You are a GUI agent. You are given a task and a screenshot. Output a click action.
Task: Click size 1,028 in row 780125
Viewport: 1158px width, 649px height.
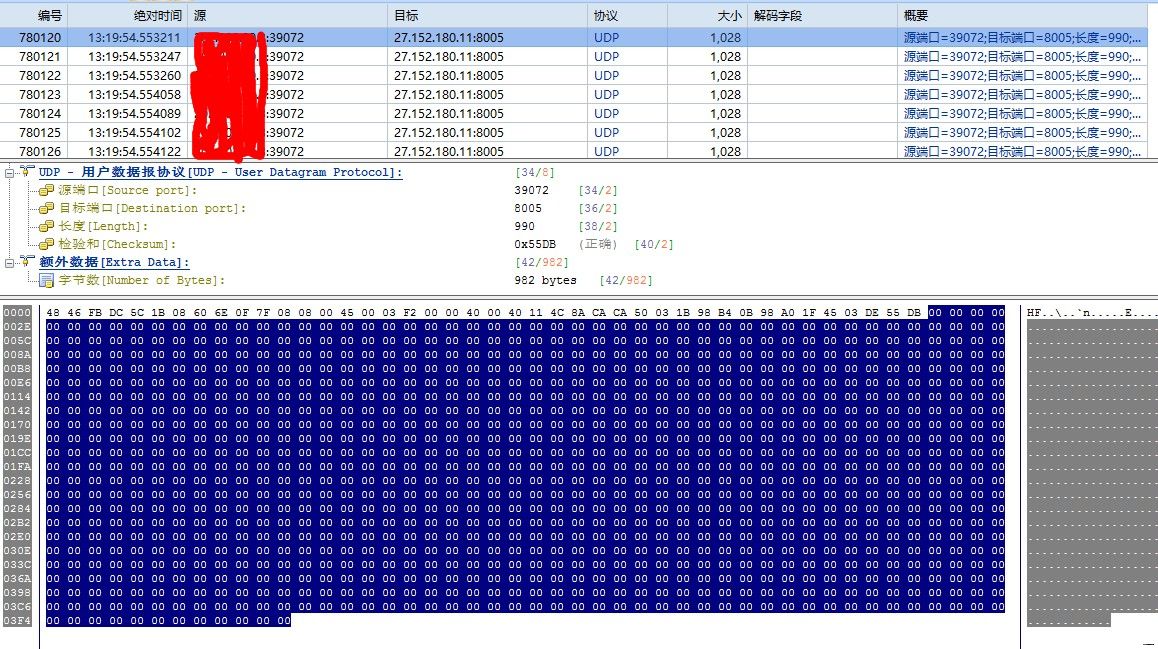(x=725, y=133)
